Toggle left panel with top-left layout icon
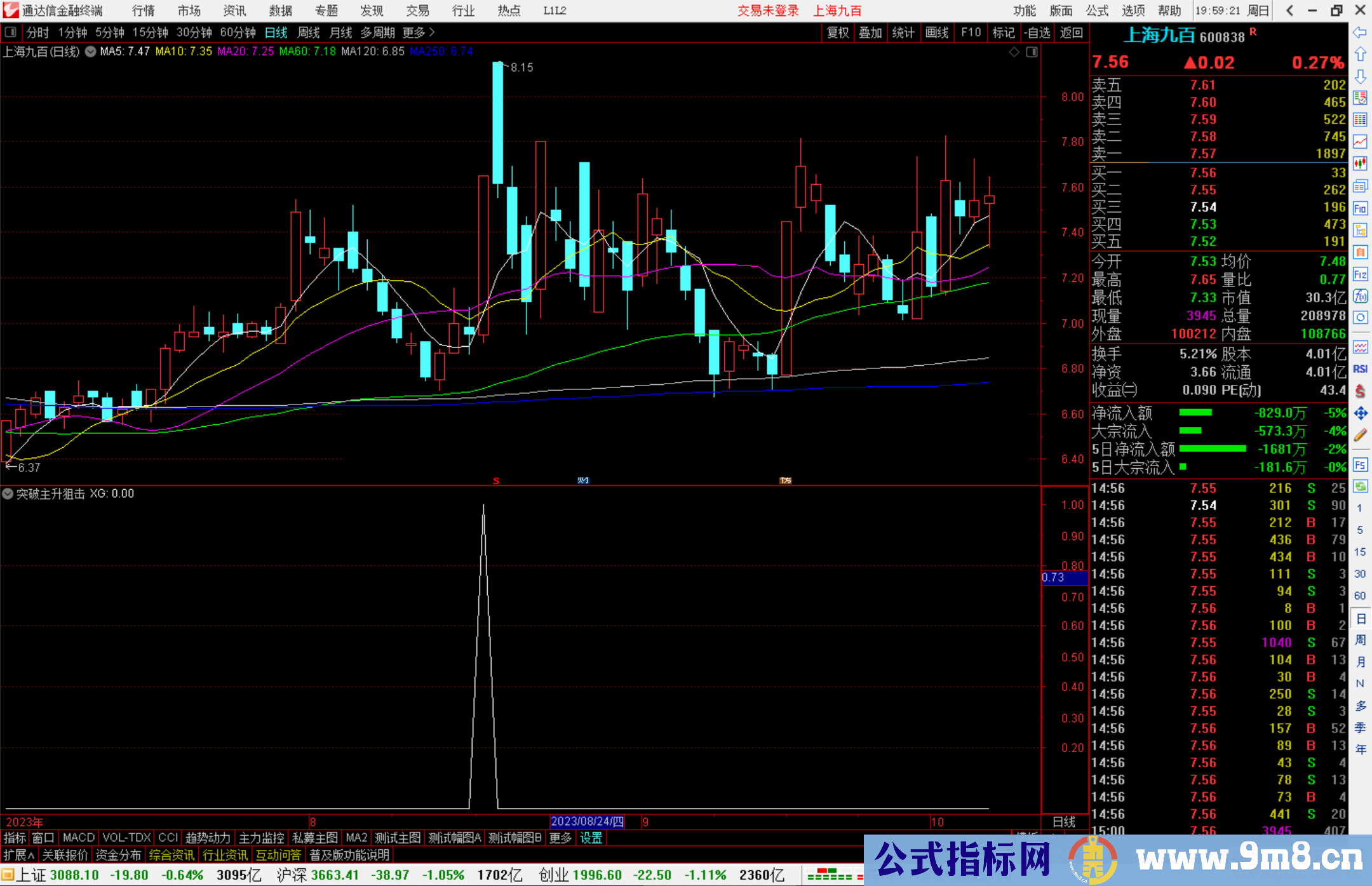 pos(11,32)
